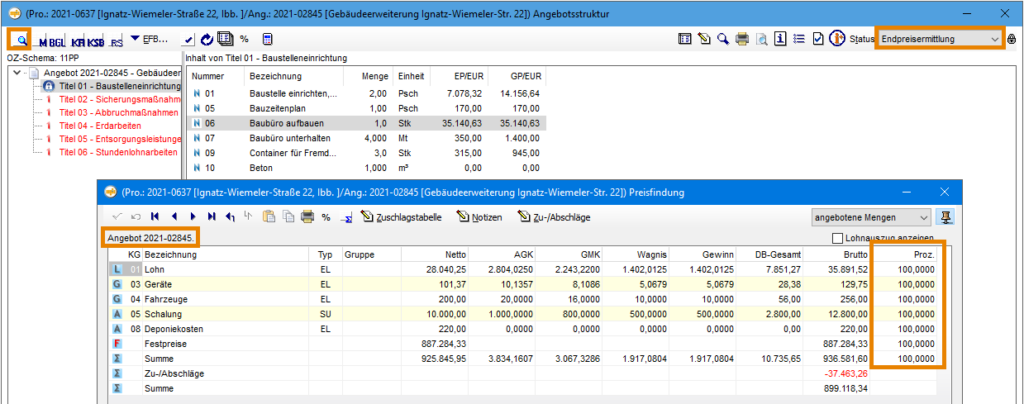Click the padlock icon beside Status
The height and width of the screenshot is (404, 1024).
click(1012, 39)
